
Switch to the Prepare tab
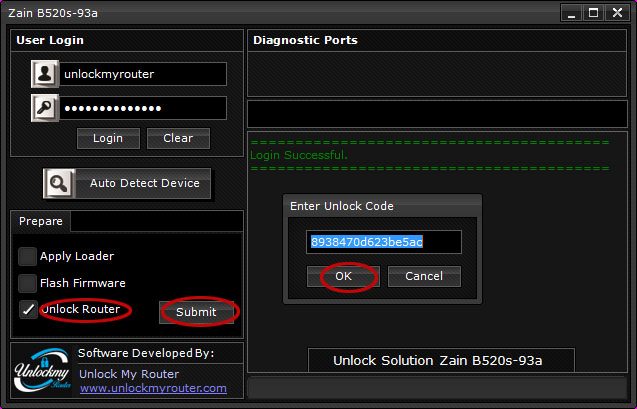tap(41, 221)
